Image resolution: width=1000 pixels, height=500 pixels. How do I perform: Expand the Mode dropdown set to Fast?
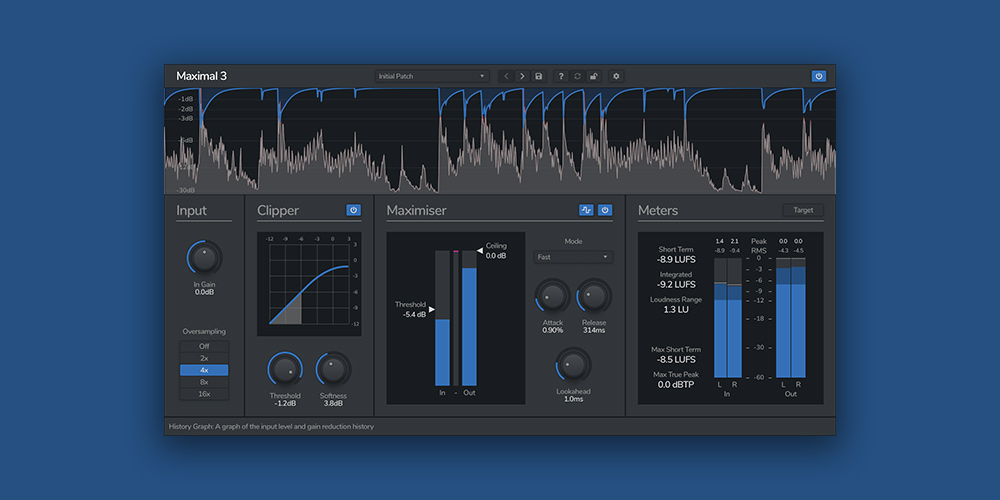[572, 257]
